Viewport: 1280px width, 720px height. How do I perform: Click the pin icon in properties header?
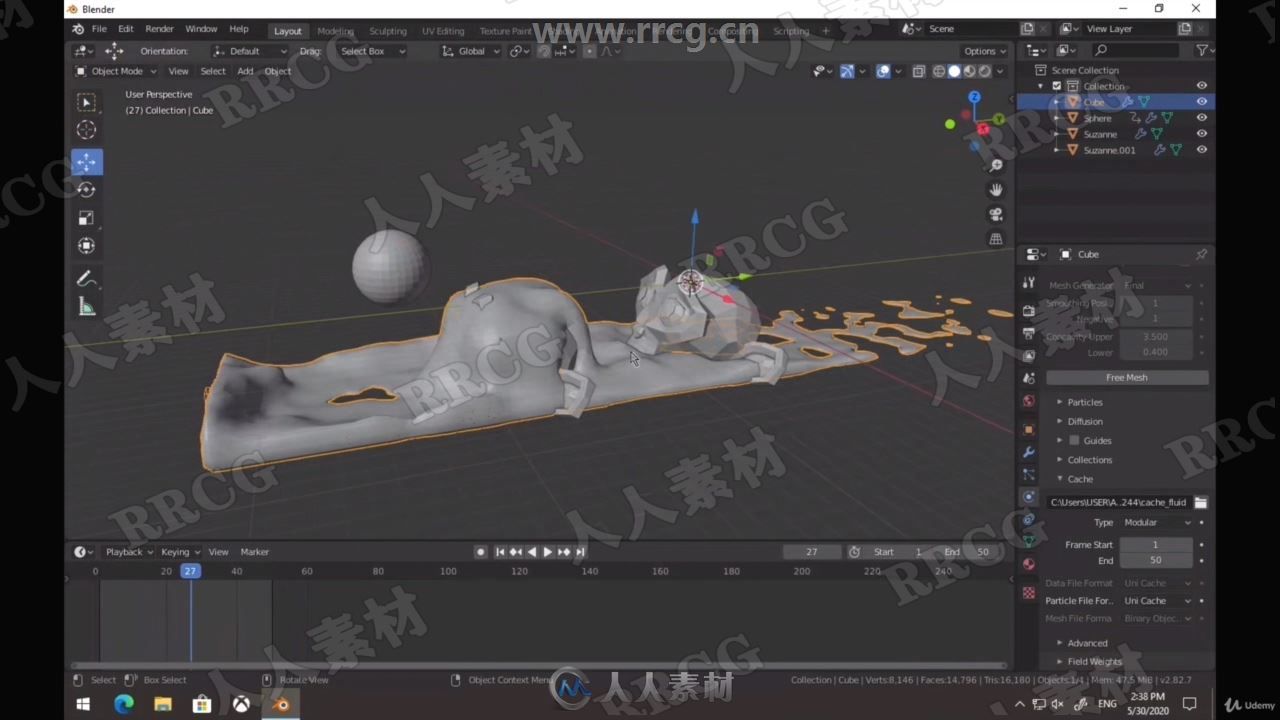pos(1201,254)
